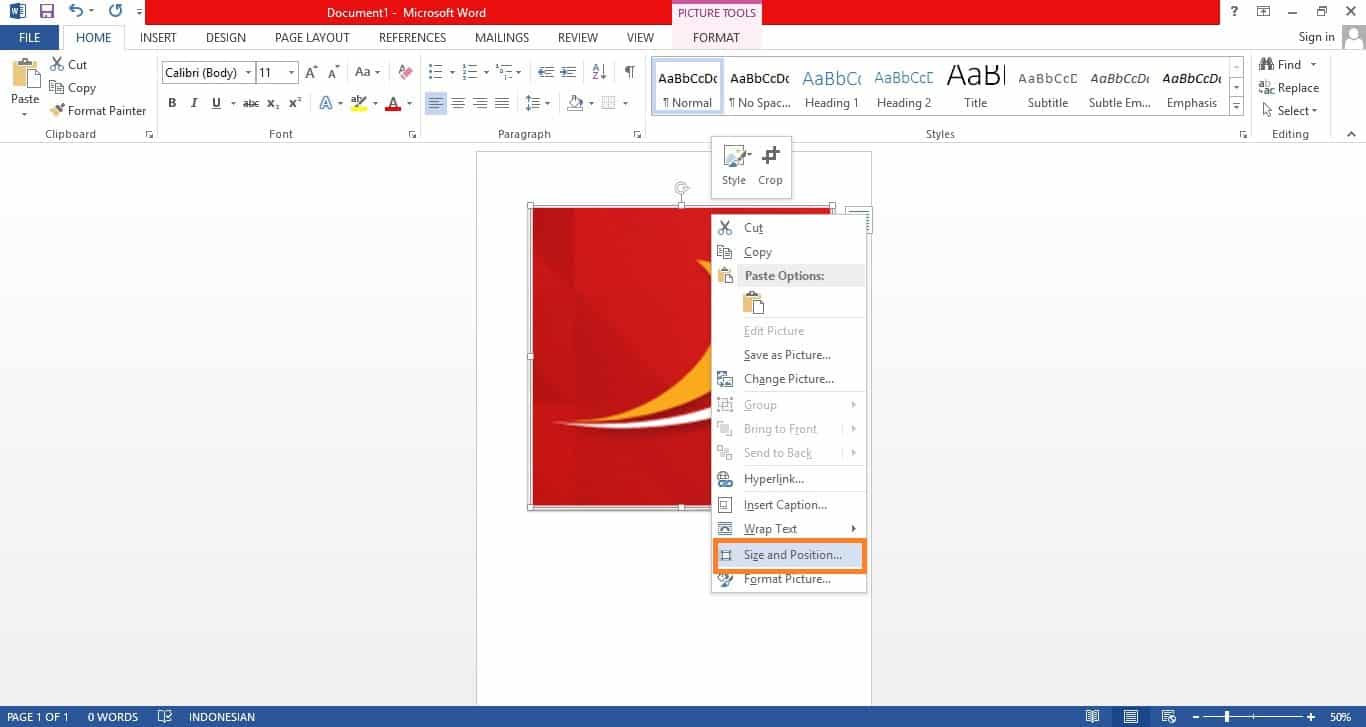1366x727 pixels.
Task: Select the Bullets list icon
Action: [435, 72]
